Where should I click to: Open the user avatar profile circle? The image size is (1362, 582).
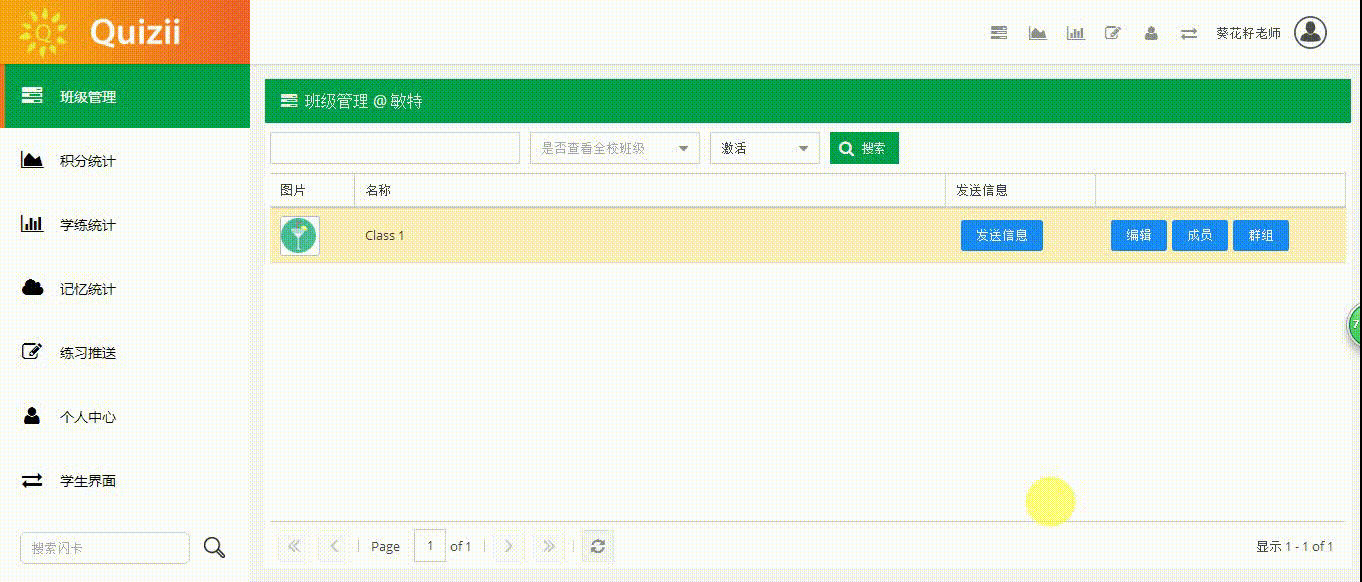pos(1310,32)
